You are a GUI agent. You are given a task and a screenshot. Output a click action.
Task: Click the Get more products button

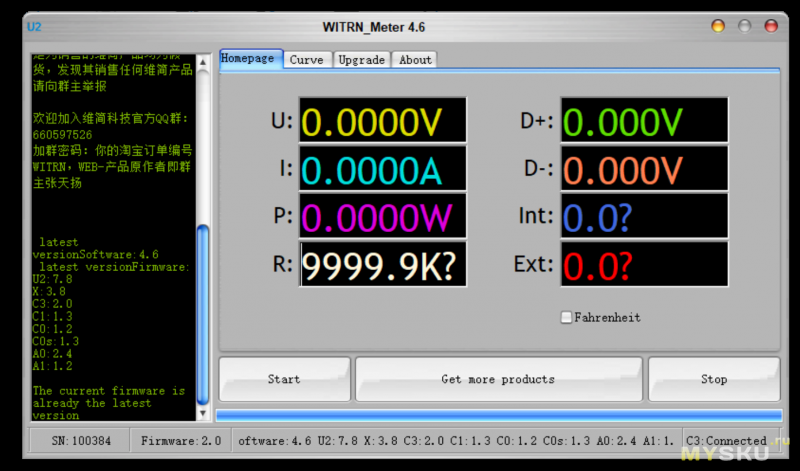498,379
